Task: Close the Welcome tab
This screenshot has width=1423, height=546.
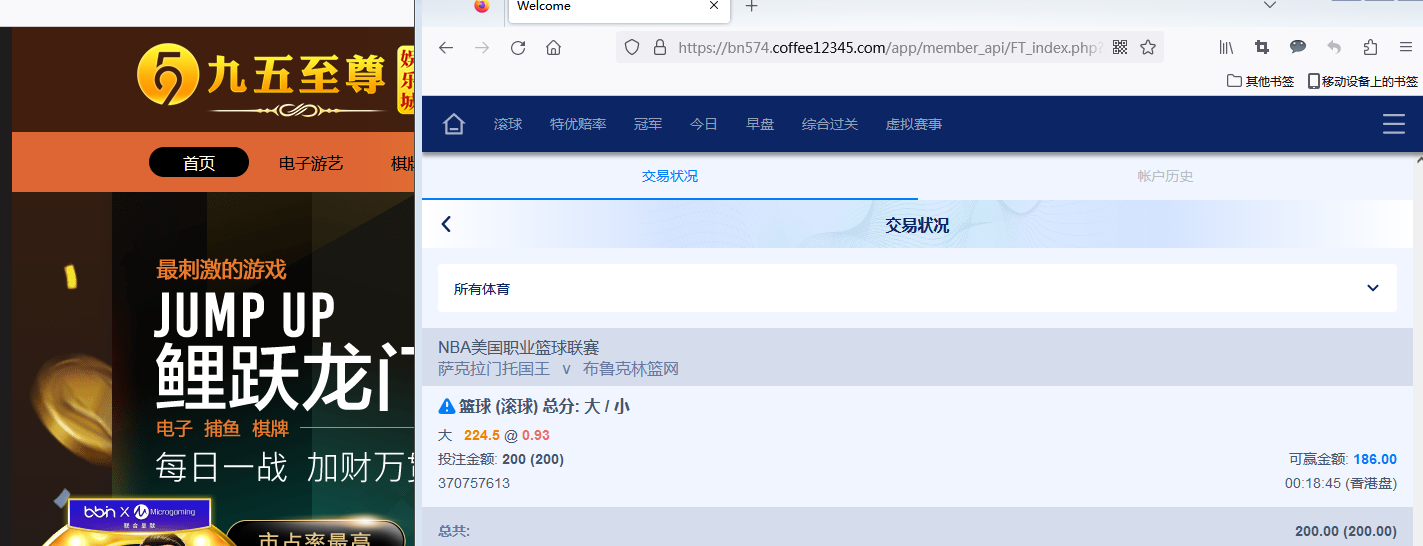Action: [x=714, y=6]
